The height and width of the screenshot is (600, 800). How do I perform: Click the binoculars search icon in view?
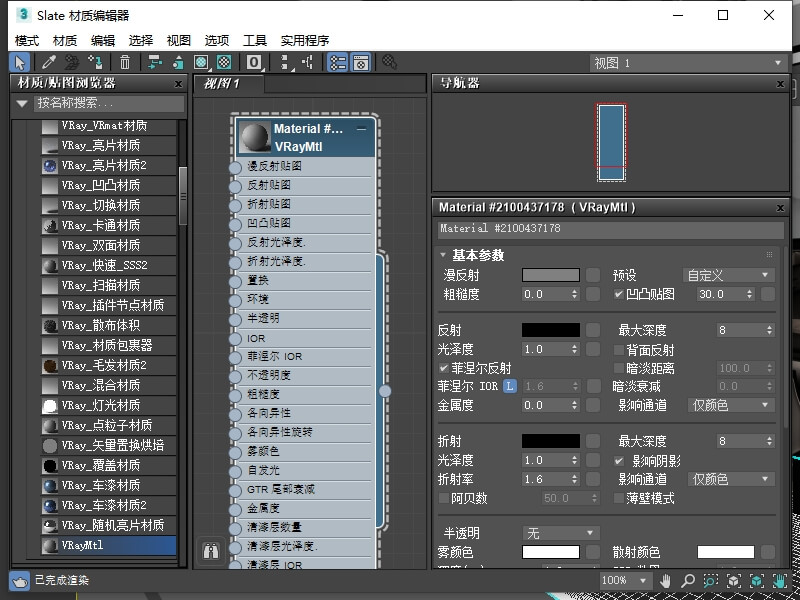tap(211, 551)
